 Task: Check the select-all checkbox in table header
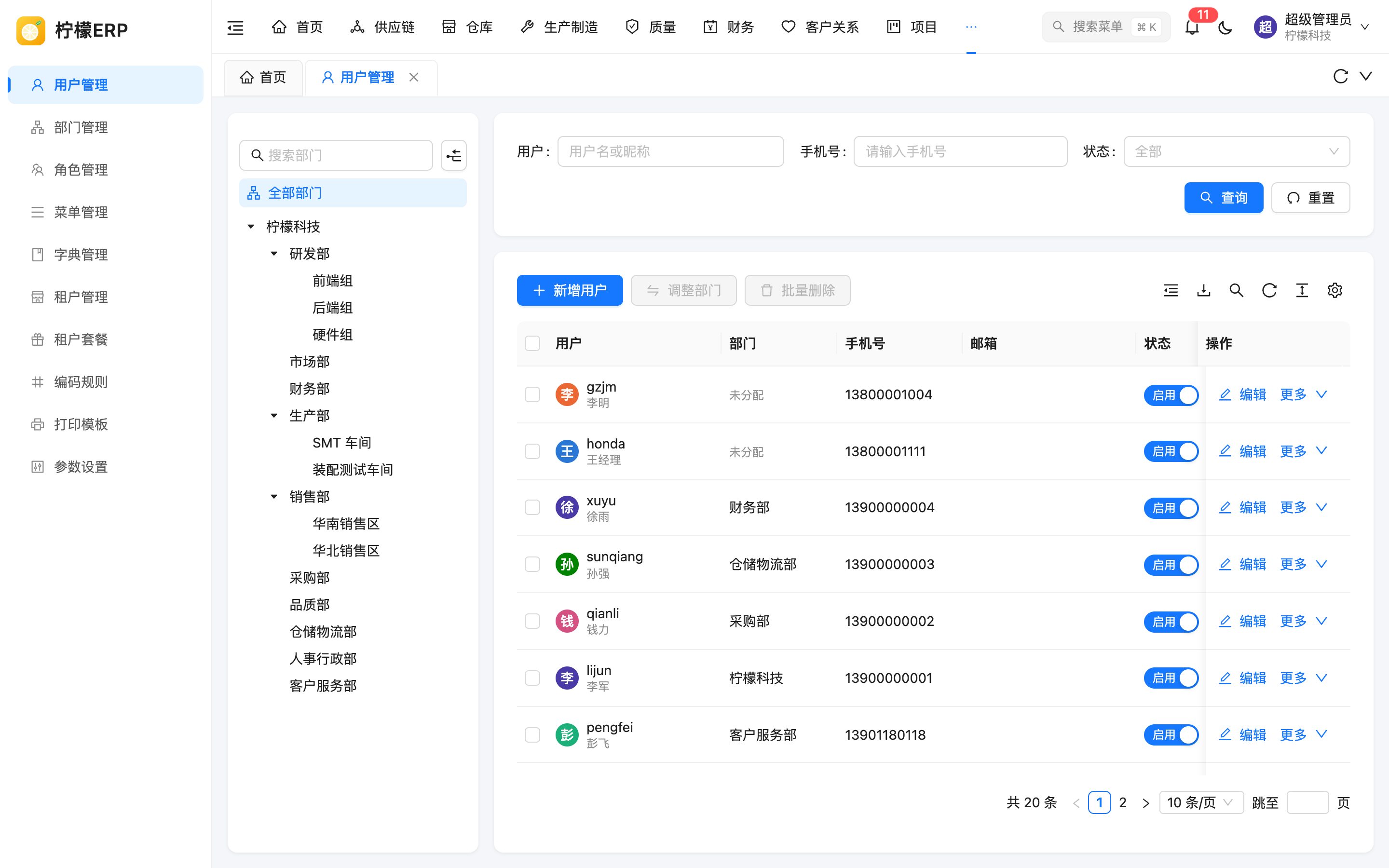[x=532, y=343]
